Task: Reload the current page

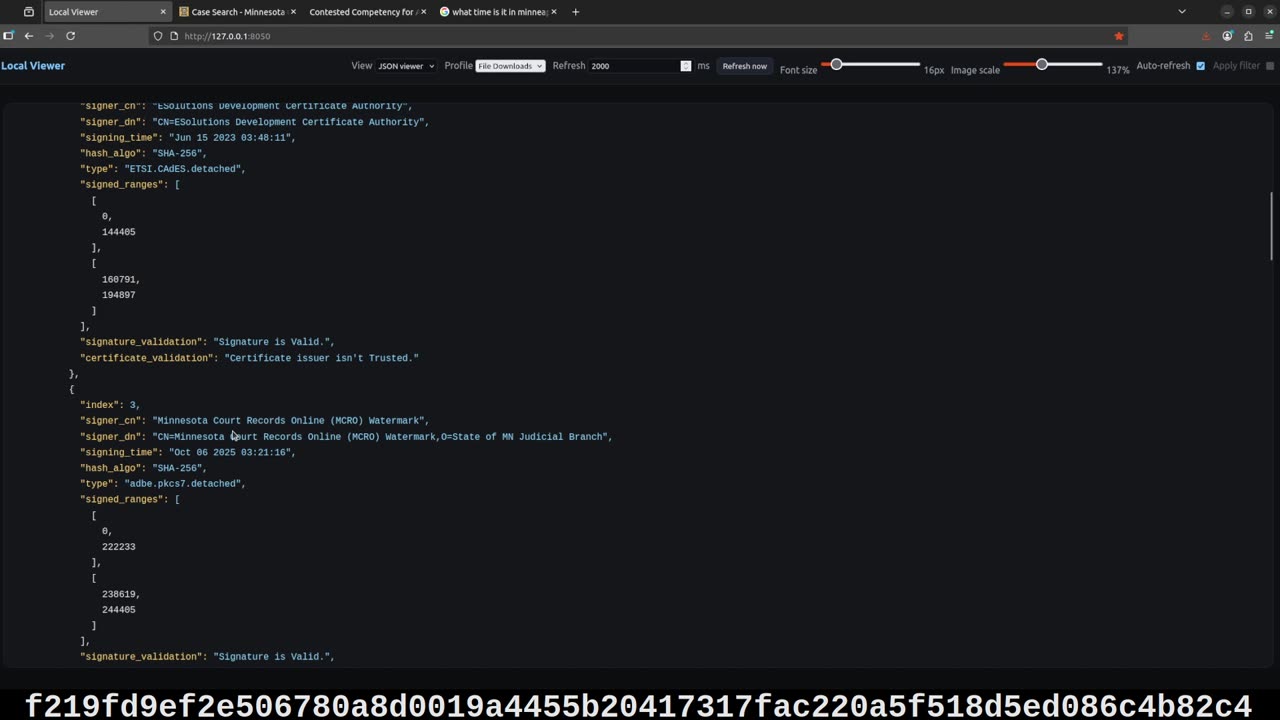Action: click(x=70, y=36)
